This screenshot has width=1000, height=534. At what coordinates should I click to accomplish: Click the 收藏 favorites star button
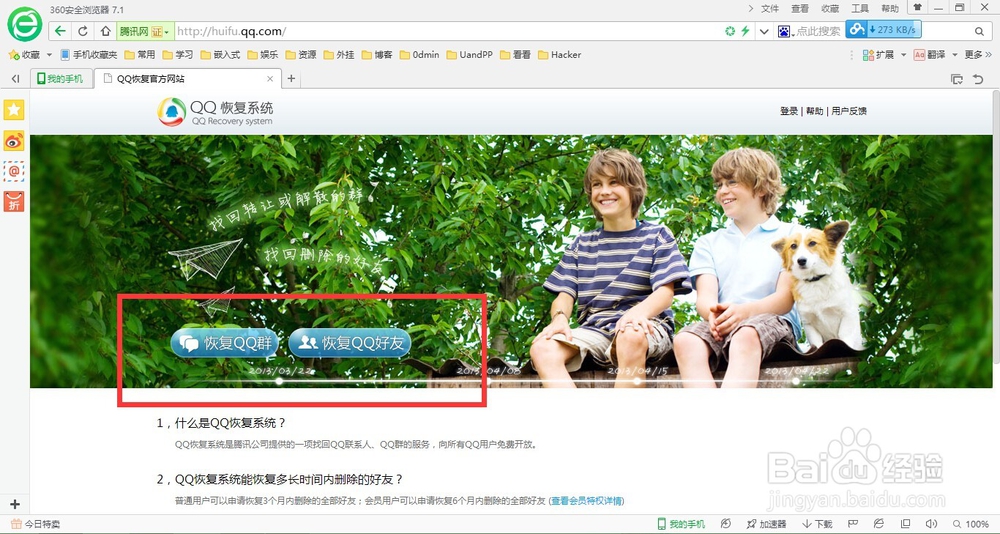click(x=24, y=55)
